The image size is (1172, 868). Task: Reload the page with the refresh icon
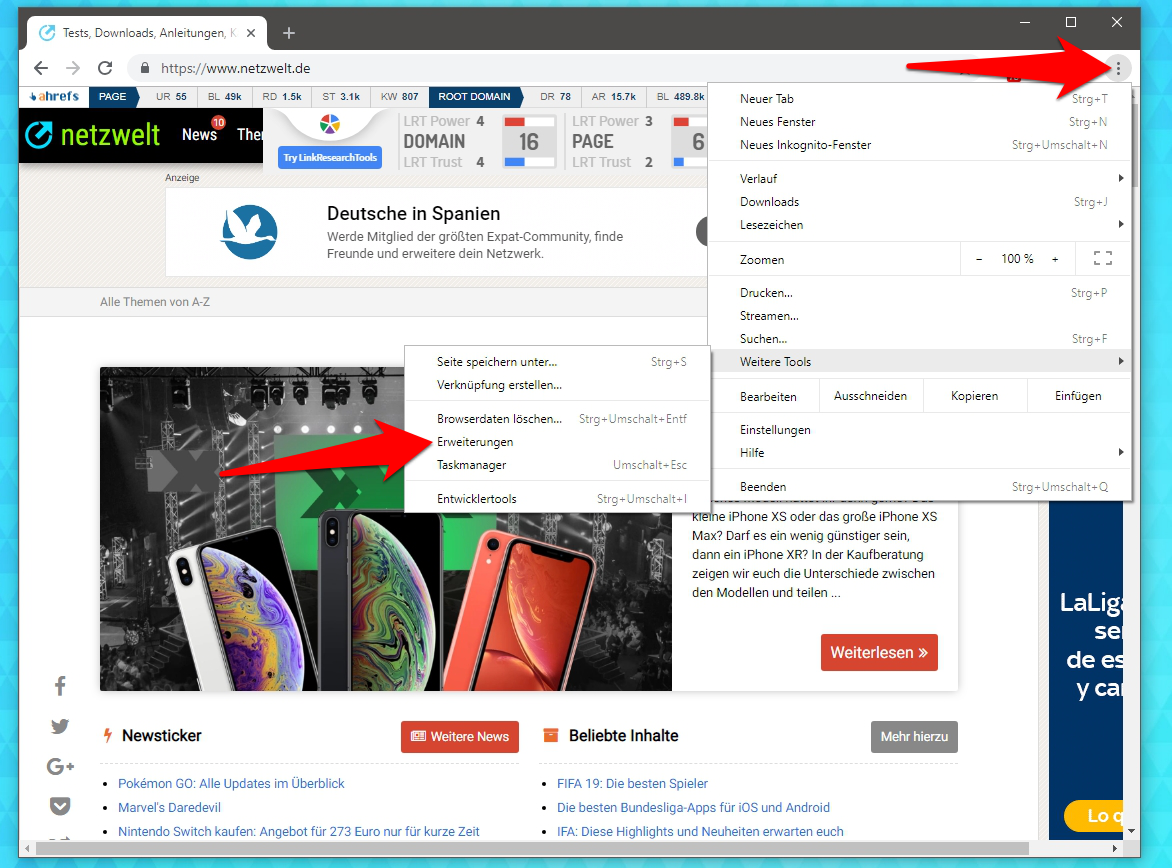[105, 68]
